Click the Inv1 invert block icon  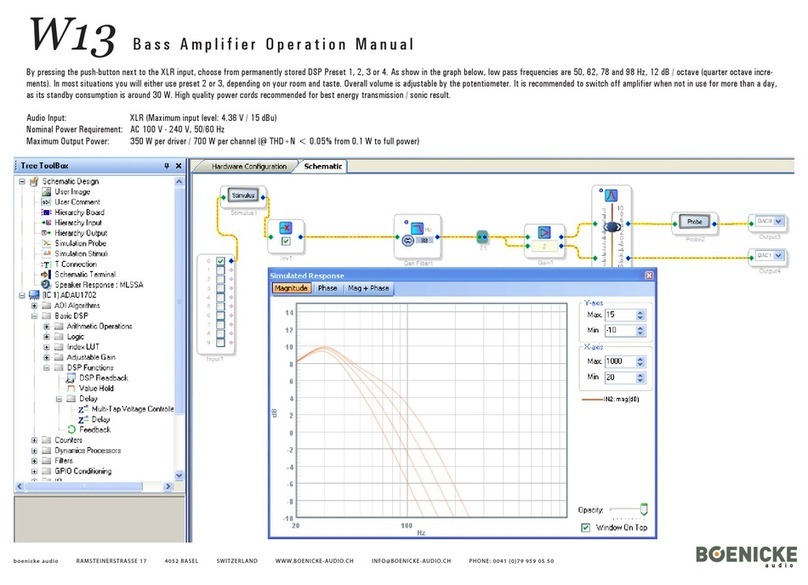click(285, 227)
